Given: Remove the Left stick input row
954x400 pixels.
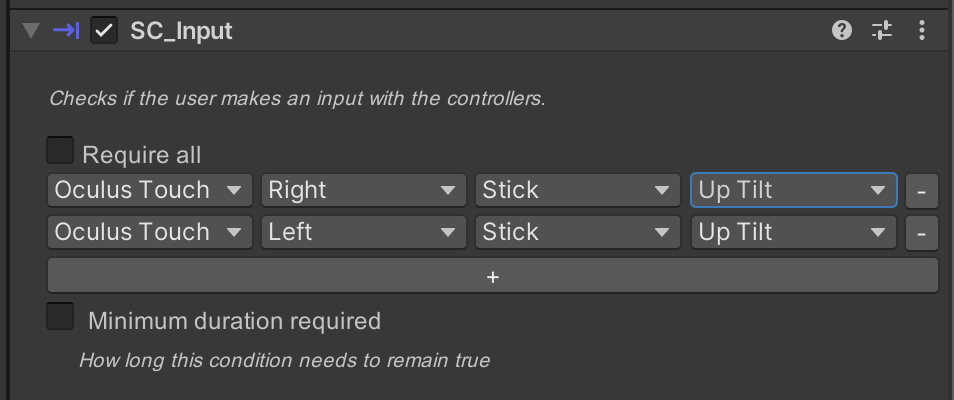Looking at the screenshot, I should [921, 232].
